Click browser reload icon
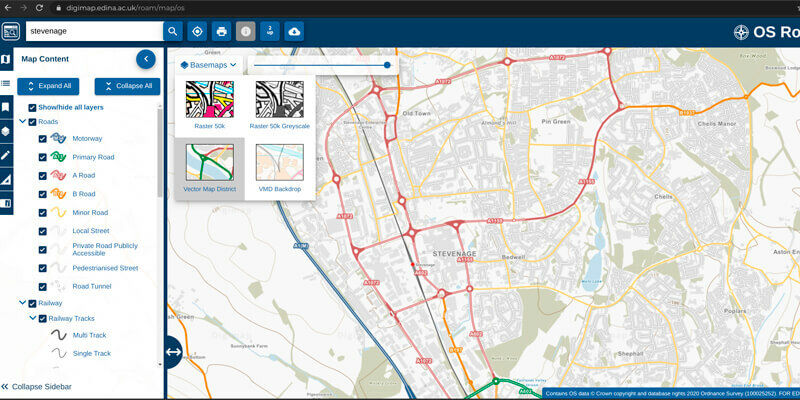Viewport: 800px width, 400px height. pos(39,8)
